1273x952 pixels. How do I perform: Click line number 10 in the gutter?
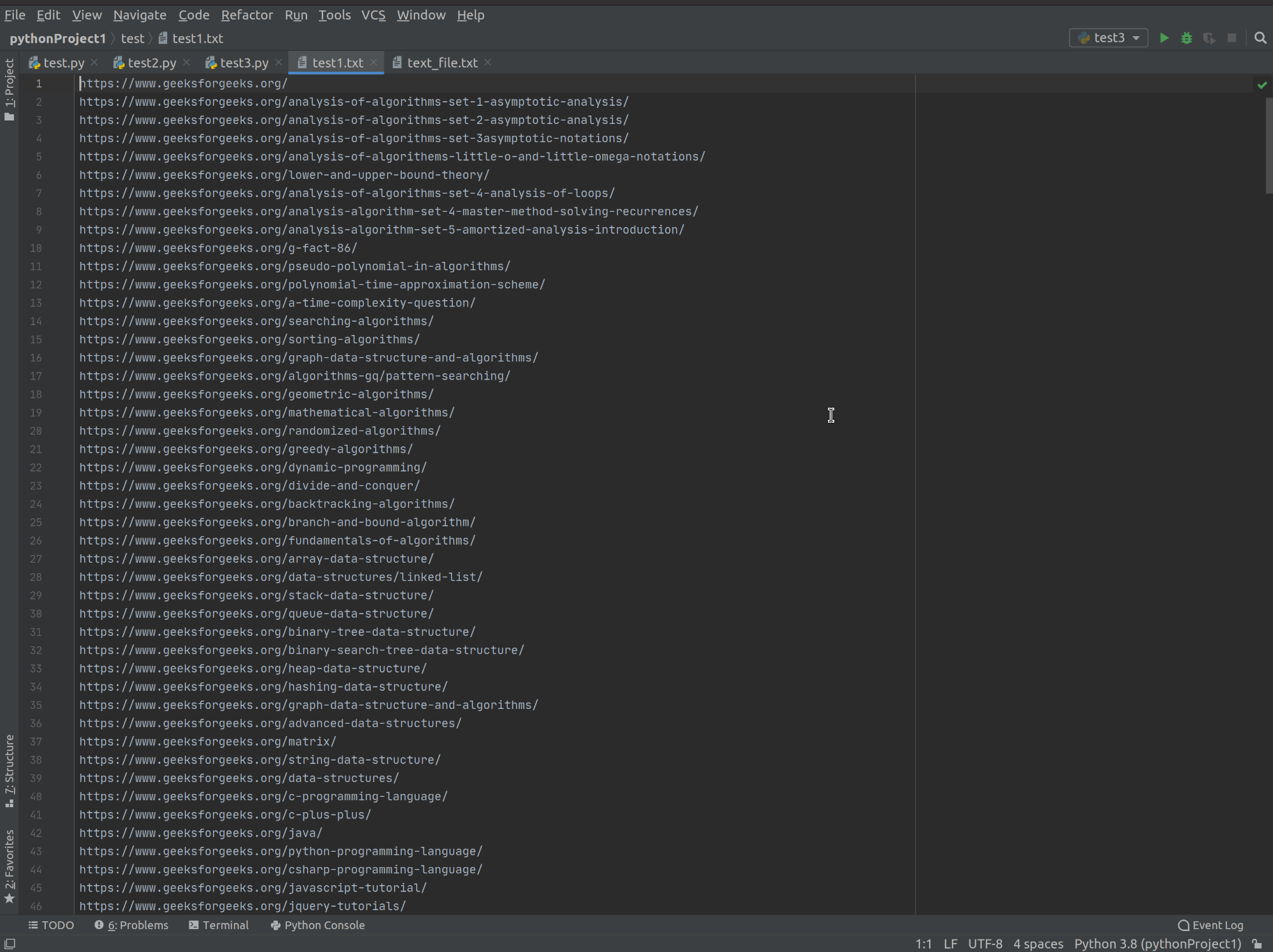coord(36,248)
